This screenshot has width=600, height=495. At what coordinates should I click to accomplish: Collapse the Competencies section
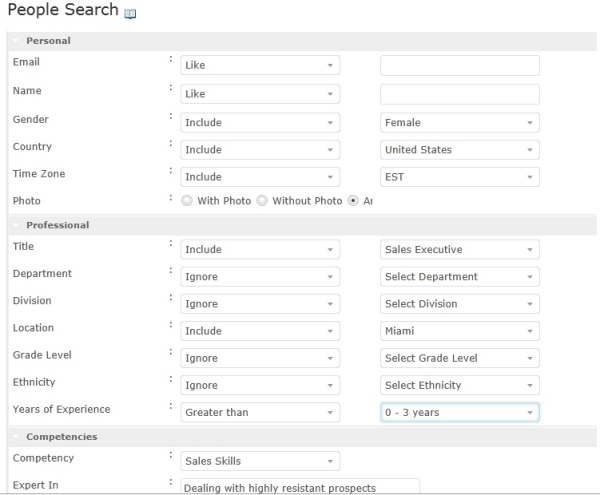(x=16, y=437)
